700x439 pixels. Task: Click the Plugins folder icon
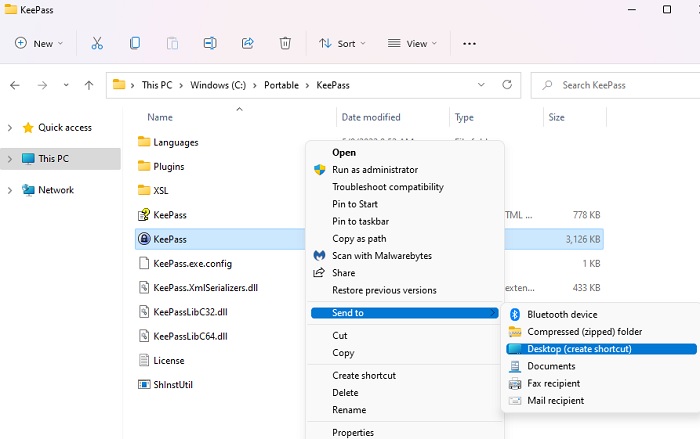(144, 166)
